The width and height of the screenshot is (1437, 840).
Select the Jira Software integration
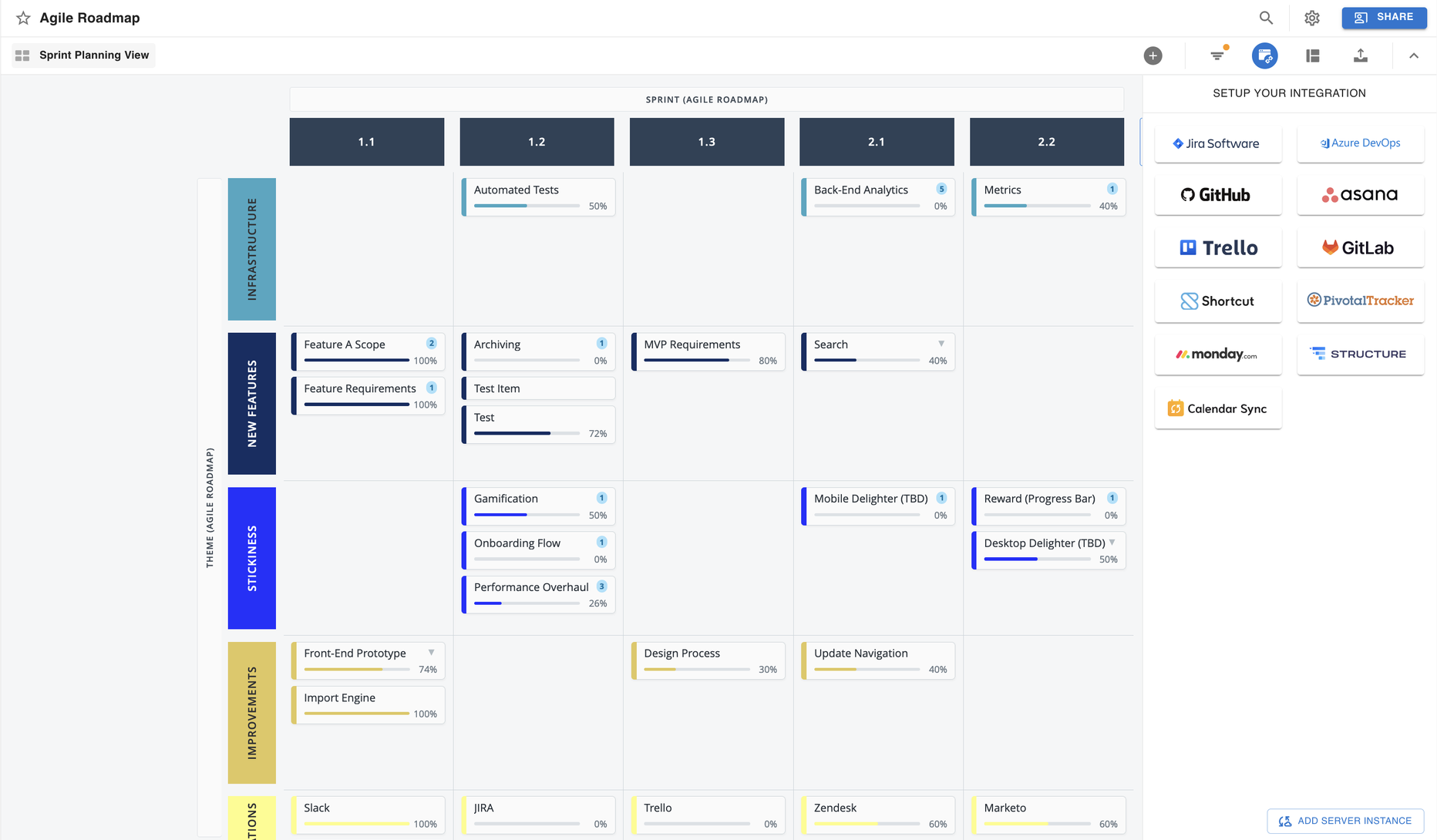[1217, 143]
